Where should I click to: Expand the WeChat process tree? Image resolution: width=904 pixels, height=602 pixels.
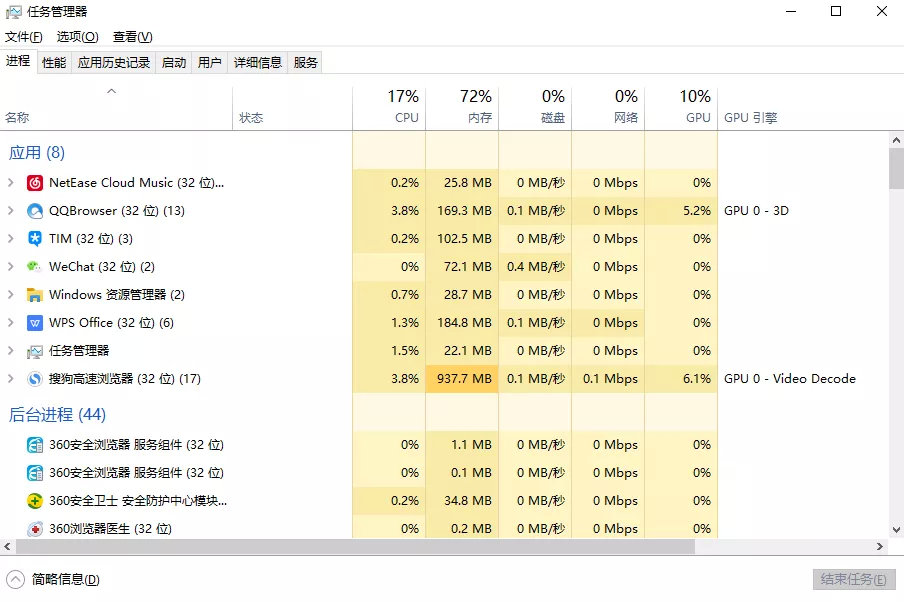10,267
